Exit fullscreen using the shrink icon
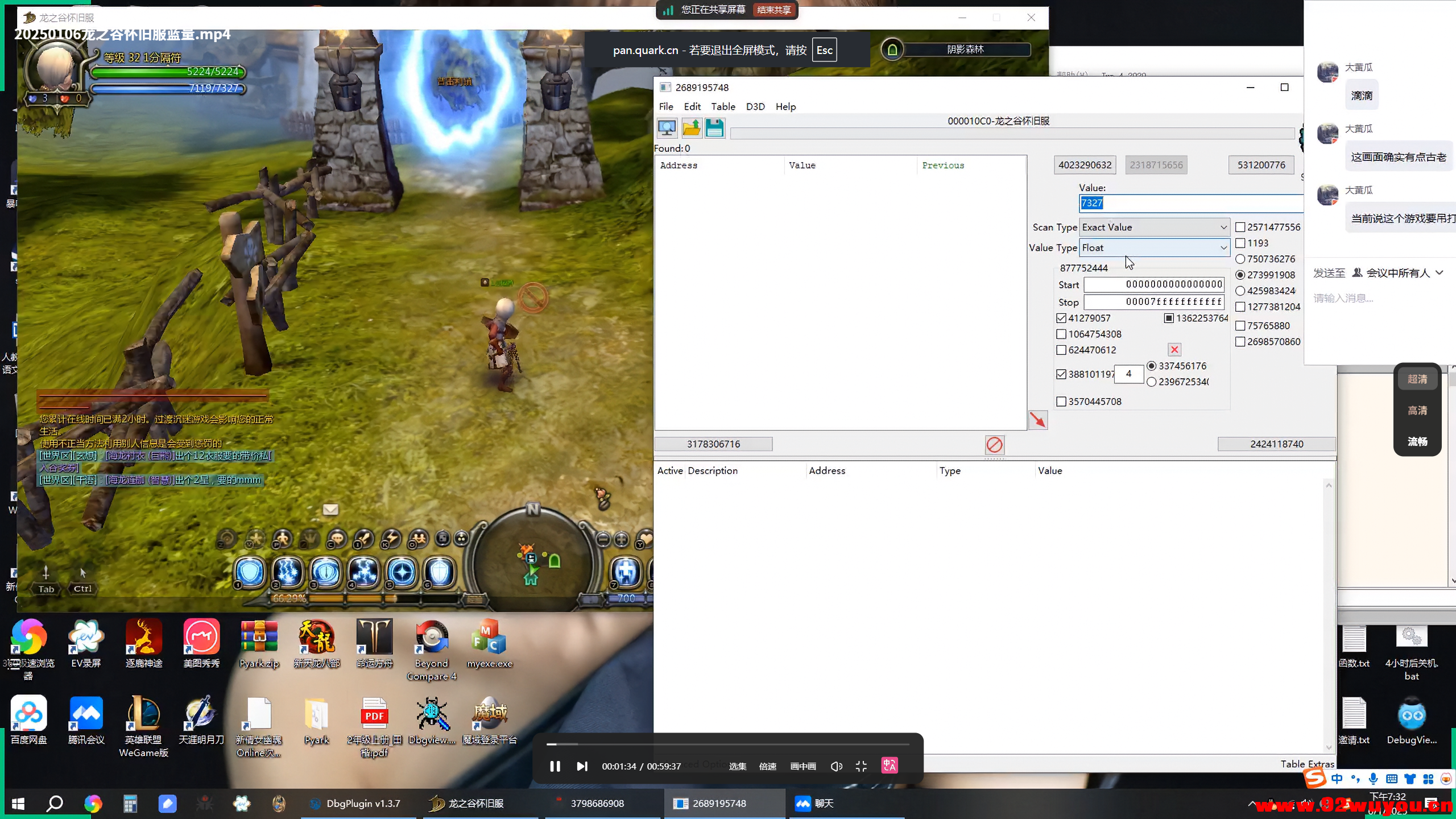 click(x=861, y=766)
